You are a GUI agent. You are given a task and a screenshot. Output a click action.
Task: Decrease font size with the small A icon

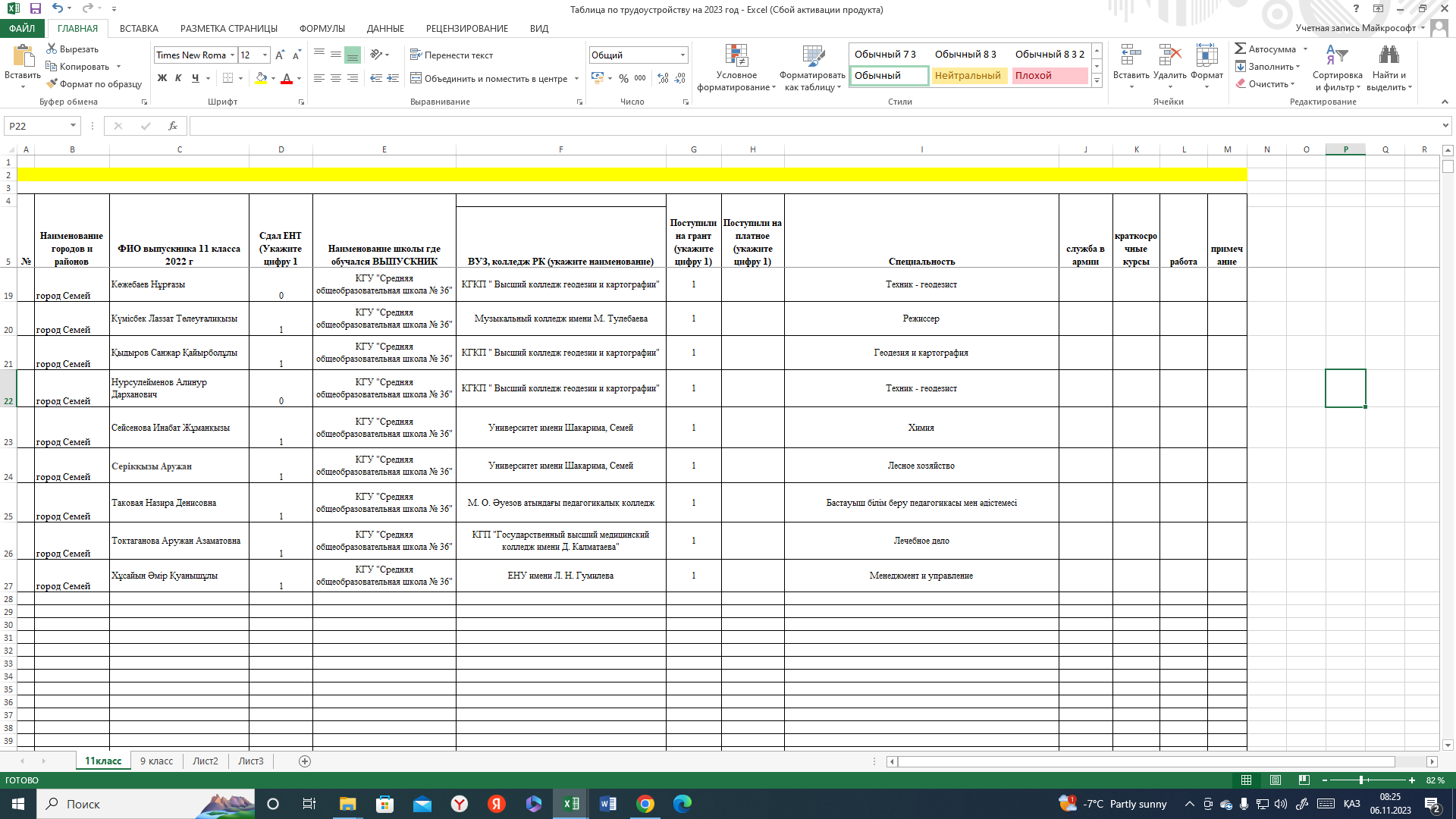pos(297,55)
